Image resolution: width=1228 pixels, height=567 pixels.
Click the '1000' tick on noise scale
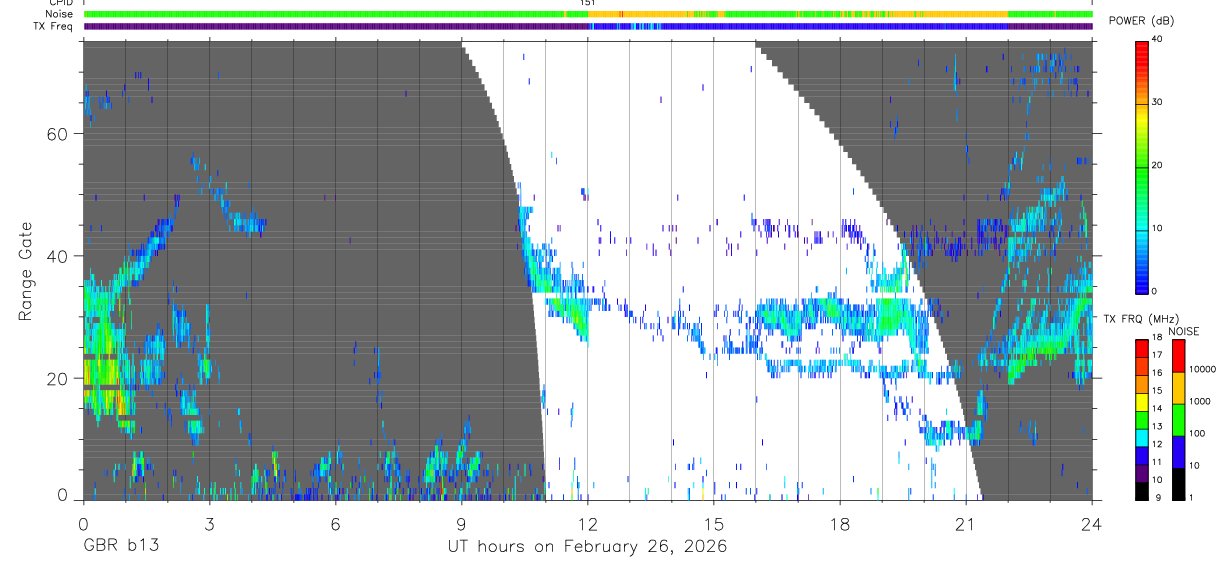(x=1199, y=401)
